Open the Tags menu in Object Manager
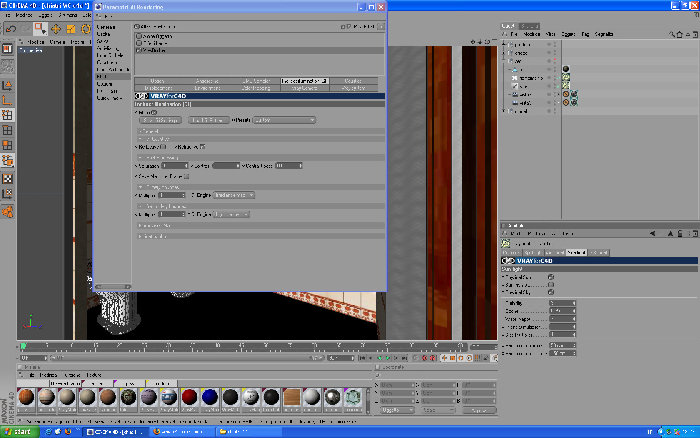 585,34
